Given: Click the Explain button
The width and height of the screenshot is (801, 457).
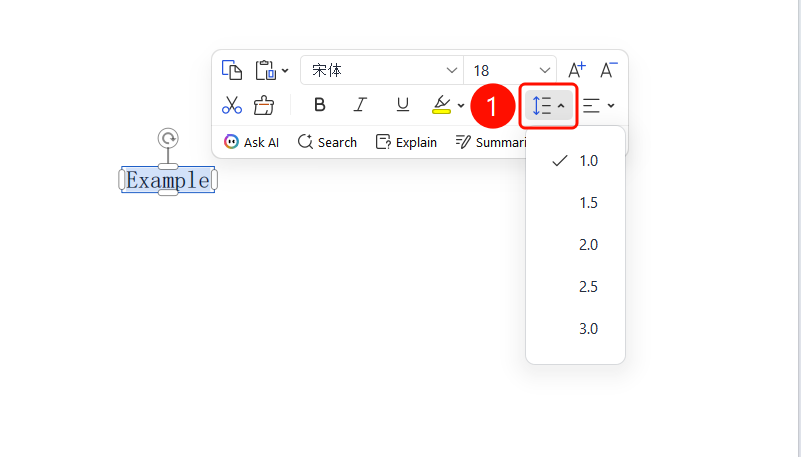Looking at the screenshot, I should click(406, 142).
